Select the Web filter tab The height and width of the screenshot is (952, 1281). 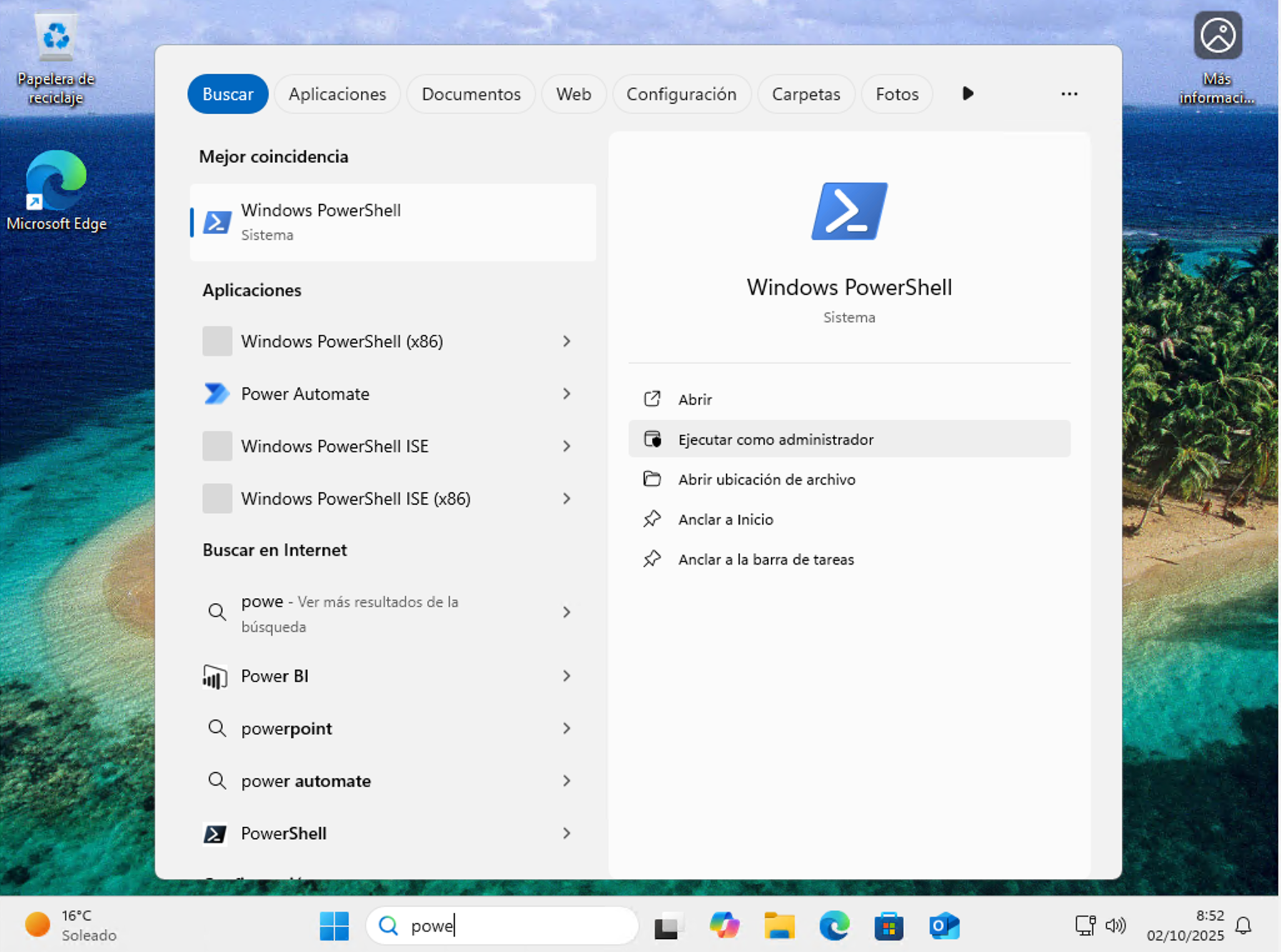(574, 94)
